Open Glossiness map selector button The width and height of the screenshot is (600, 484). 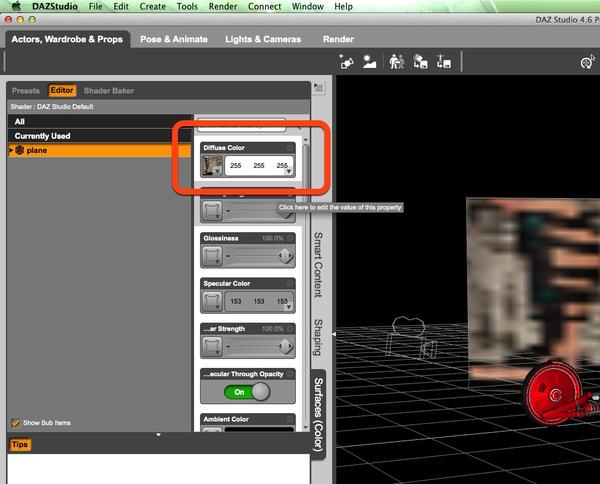[212, 256]
